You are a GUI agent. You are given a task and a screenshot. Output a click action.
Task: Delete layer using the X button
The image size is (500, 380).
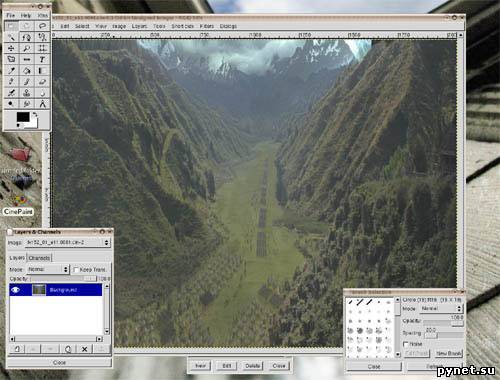85,349
